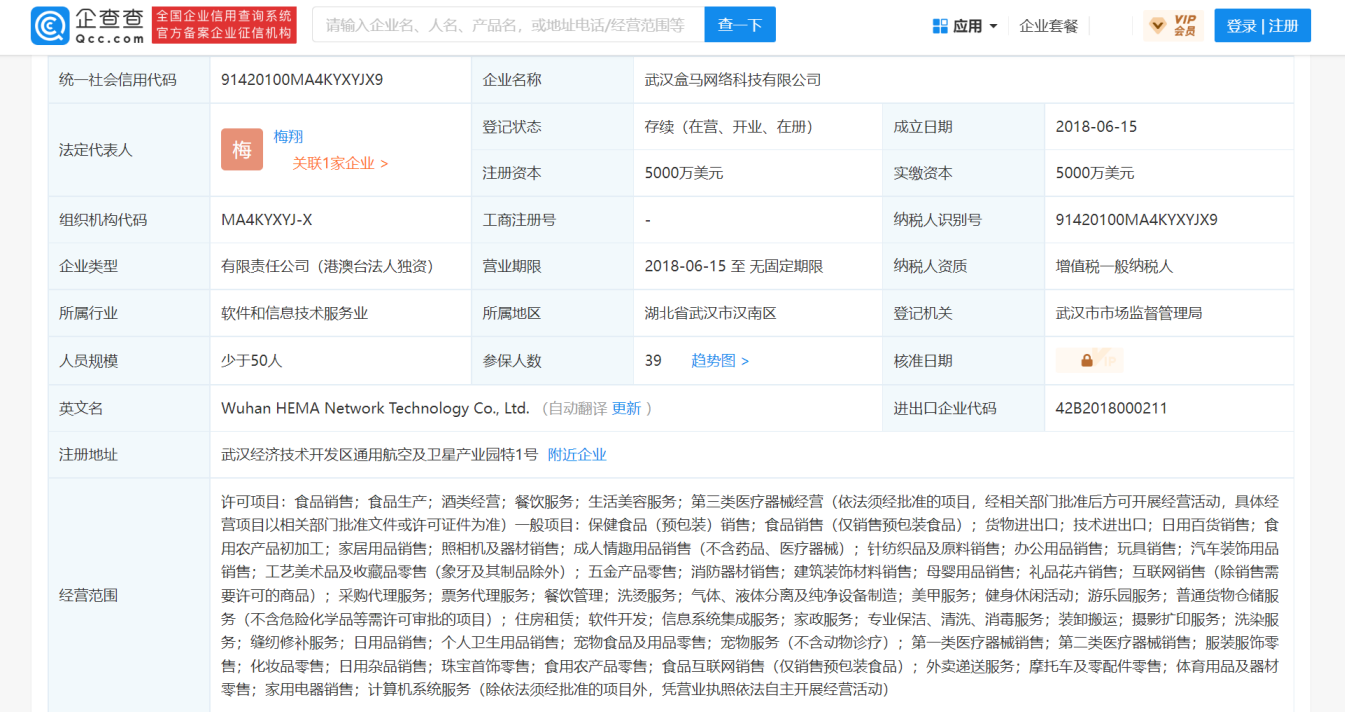The height and width of the screenshot is (712, 1345).
Task: Click insured count 39
Action: click(653, 361)
